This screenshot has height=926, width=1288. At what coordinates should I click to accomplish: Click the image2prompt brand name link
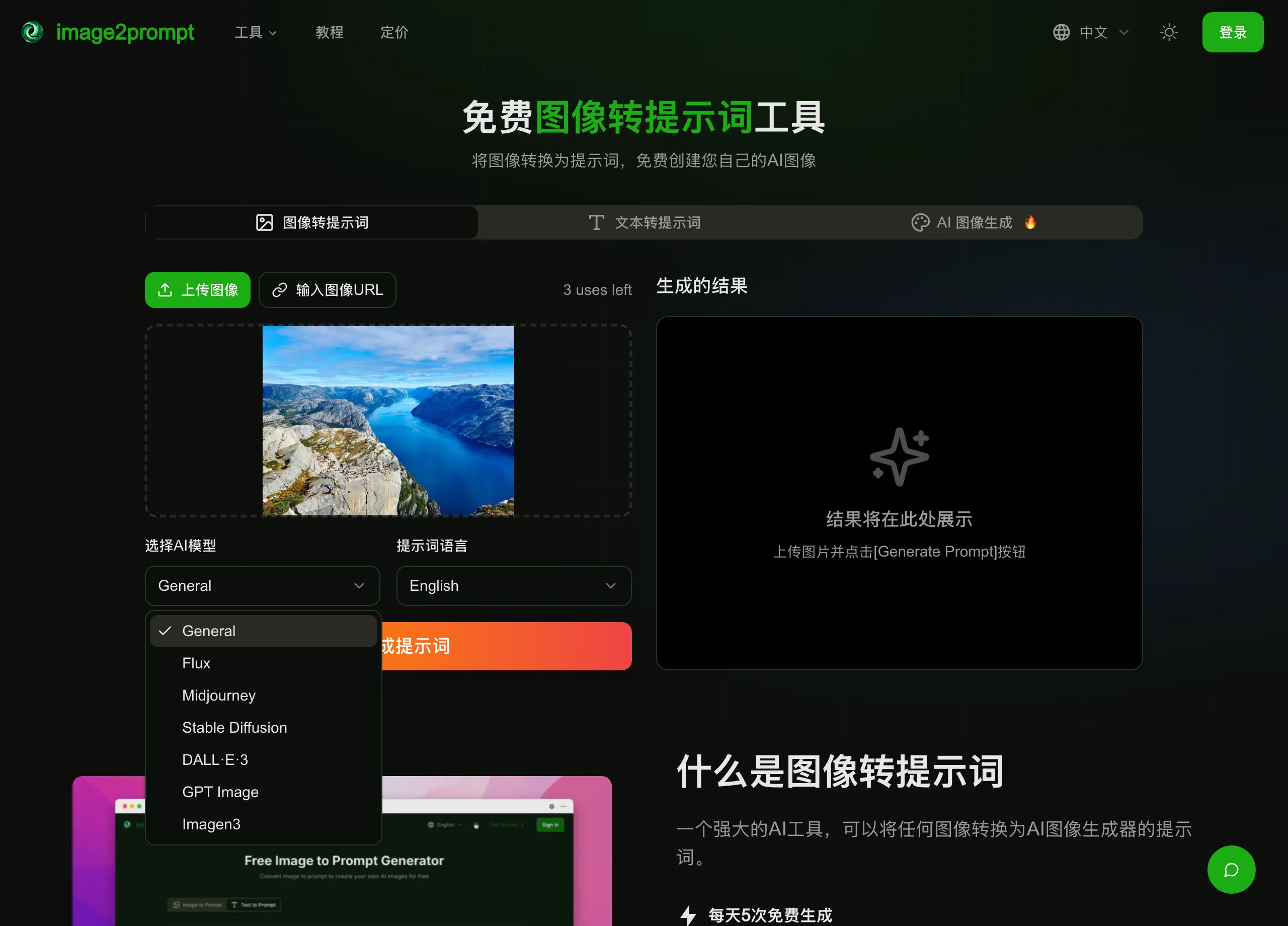click(x=125, y=32)
